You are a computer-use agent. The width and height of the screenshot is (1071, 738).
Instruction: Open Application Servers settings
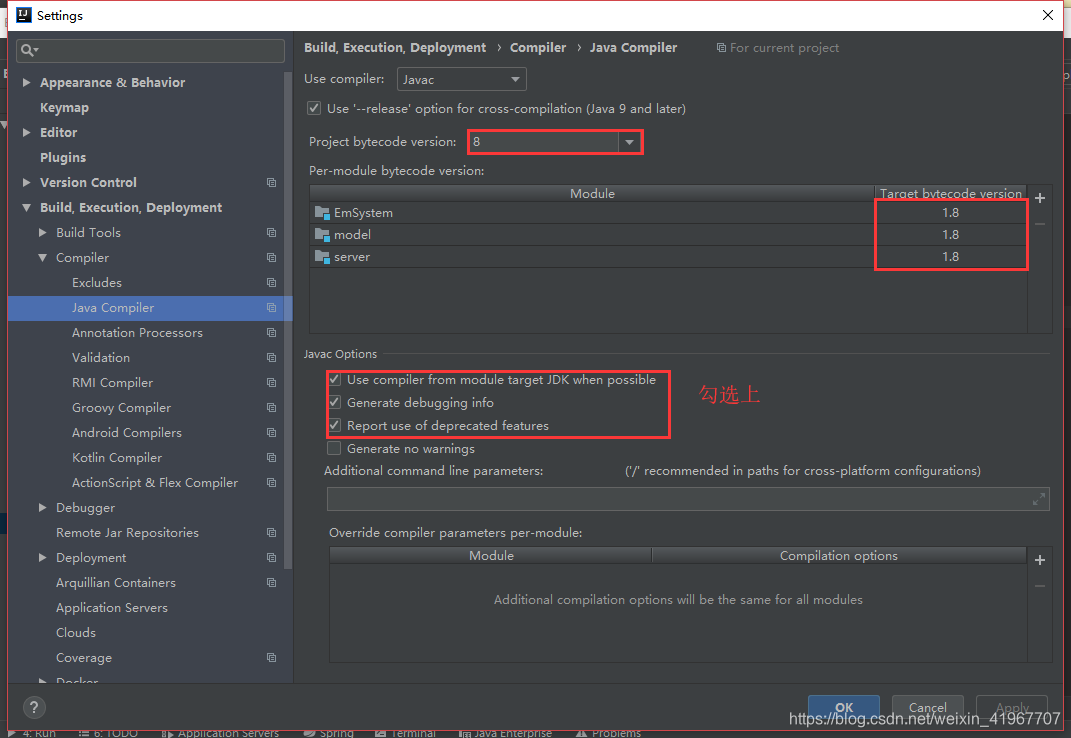[111, 607]
